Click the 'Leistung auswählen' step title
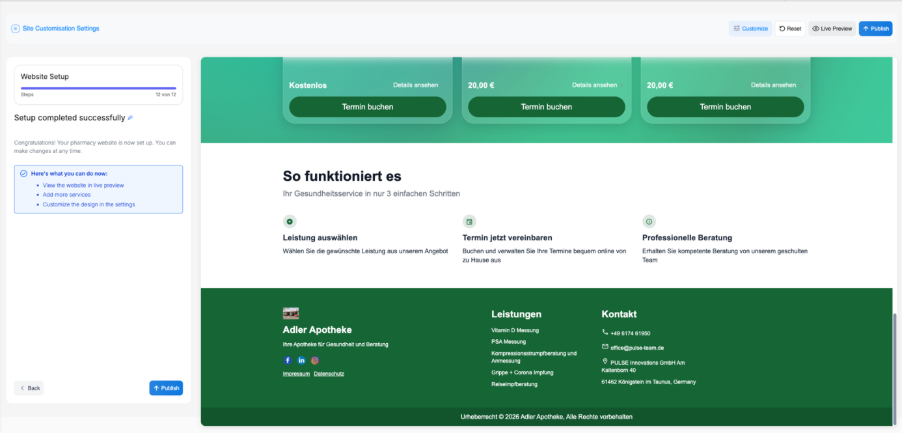The image size is (903, 433). [x=320, y=237]
